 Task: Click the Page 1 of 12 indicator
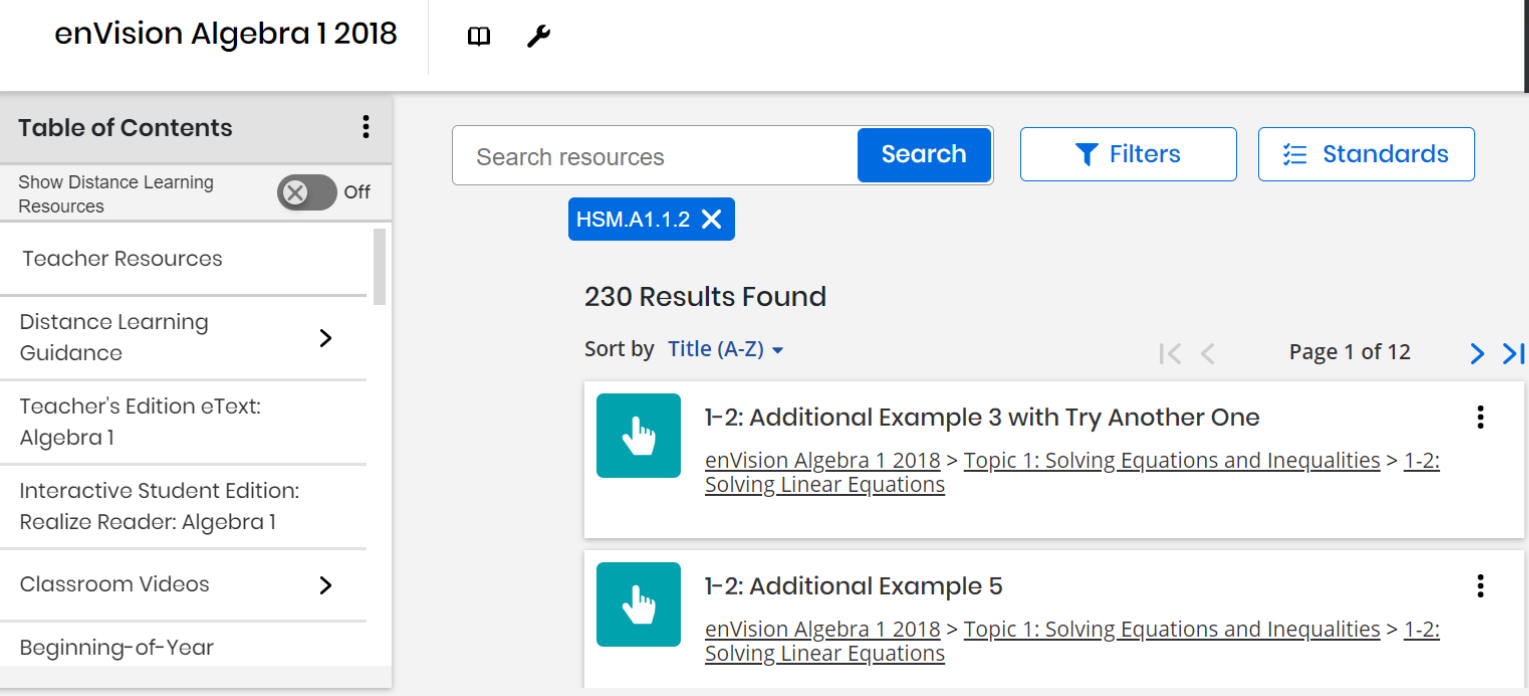pyautogui.click(x=1349, y=352)
